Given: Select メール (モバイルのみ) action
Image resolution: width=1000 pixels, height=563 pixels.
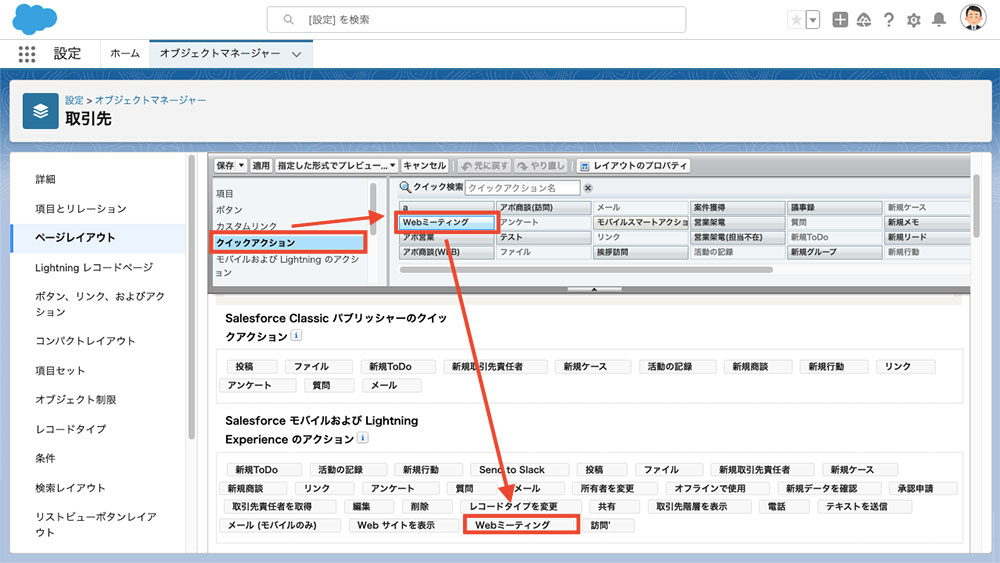Looking at the screenshot, I should [281, 525].
